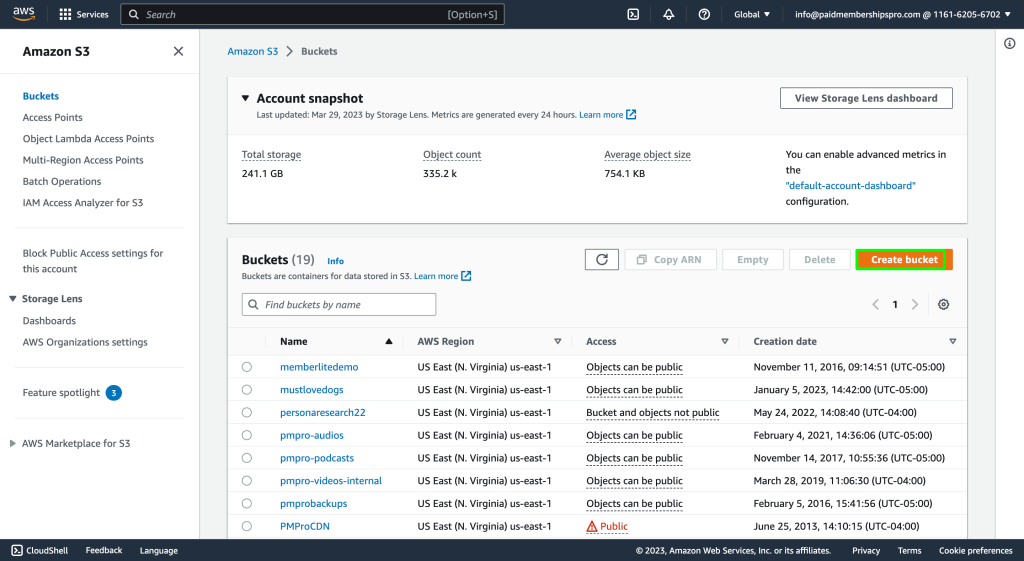Image resolution: width=1024 pixels, height=561 pixels.
Task: Open Buckets in the sidebar
Action: click(40, 96)
